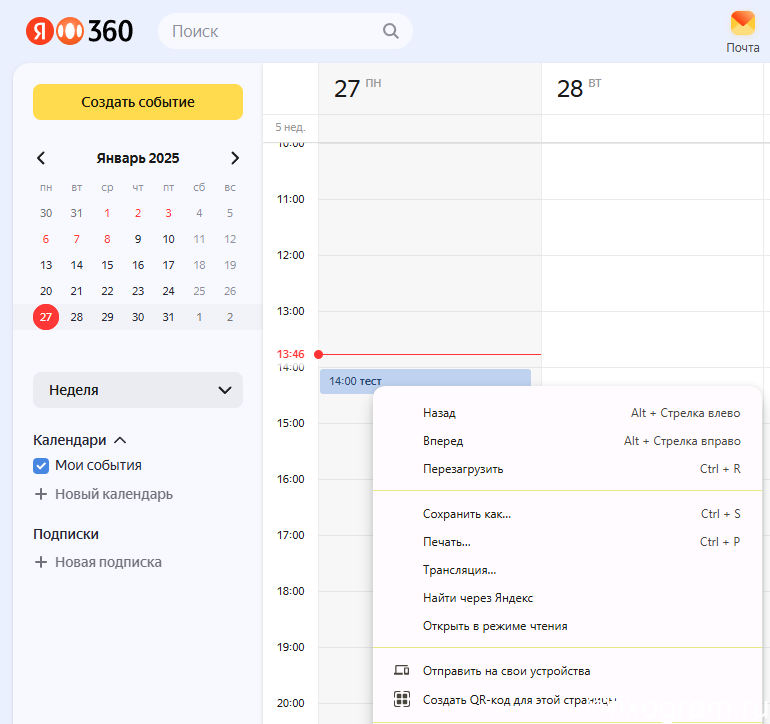Viewport: 770px width, 724px height.
Task: Click Новый календарь link
Action: tap(114, 494)
